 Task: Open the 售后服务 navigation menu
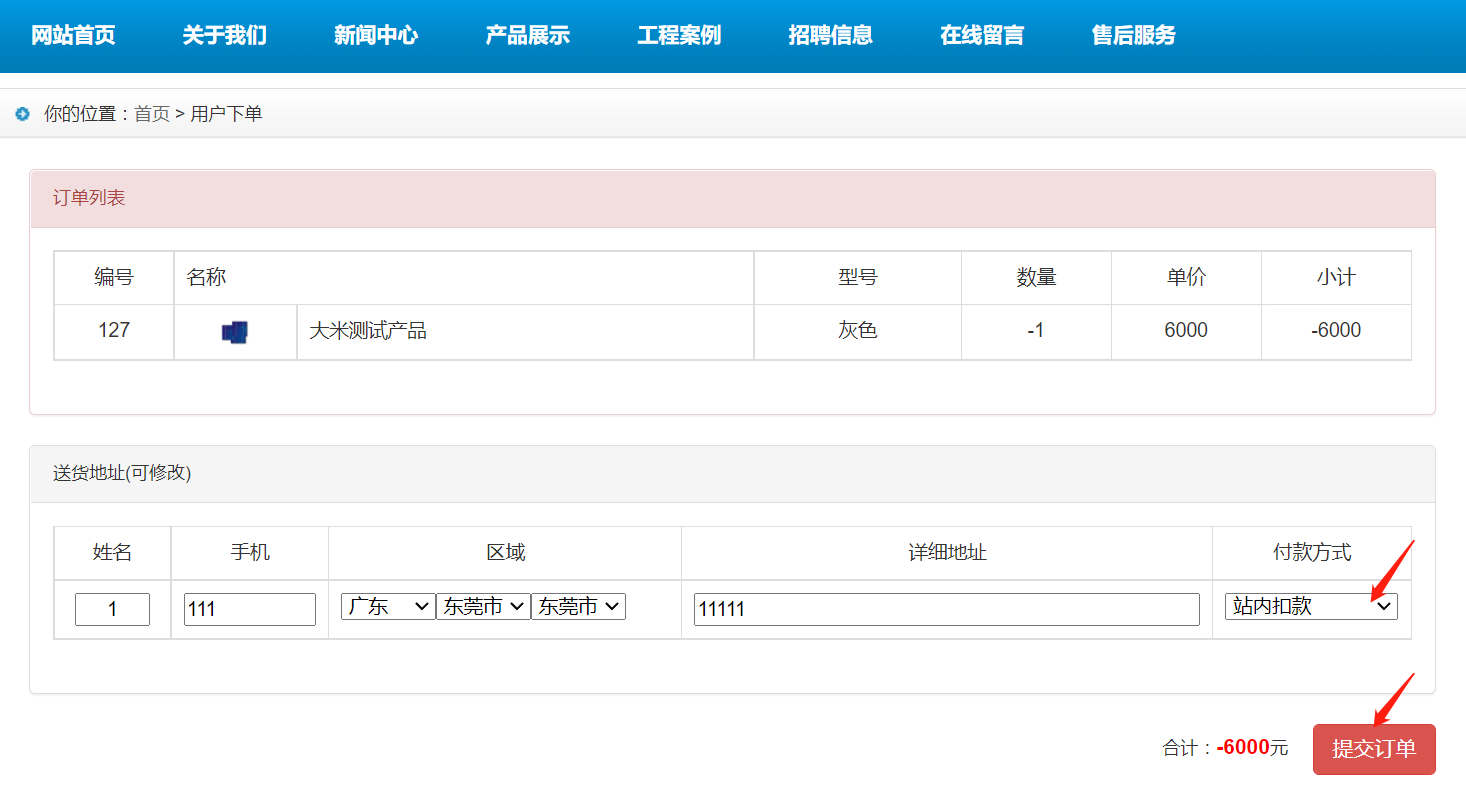pos(1133,35)
